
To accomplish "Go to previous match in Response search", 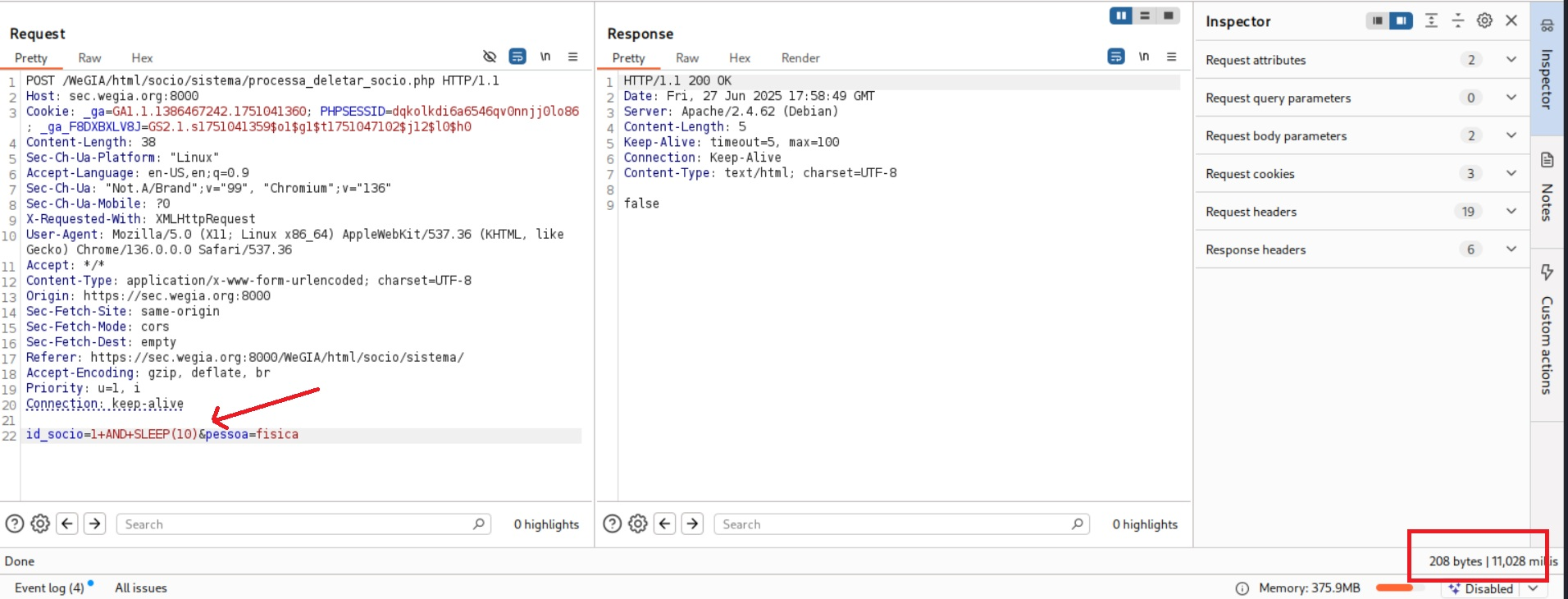I will click(x=665, y=524).
